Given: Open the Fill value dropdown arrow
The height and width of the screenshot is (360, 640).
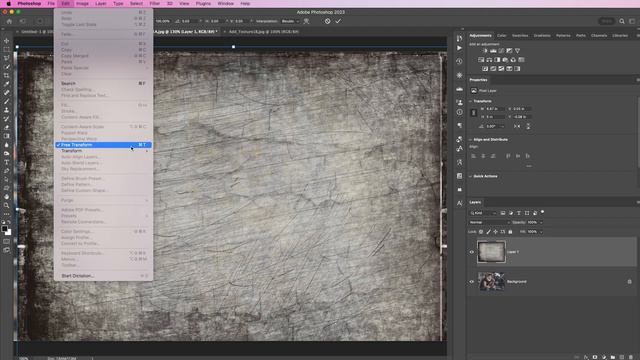Looking at the screenshot, I should click(541, 232).
